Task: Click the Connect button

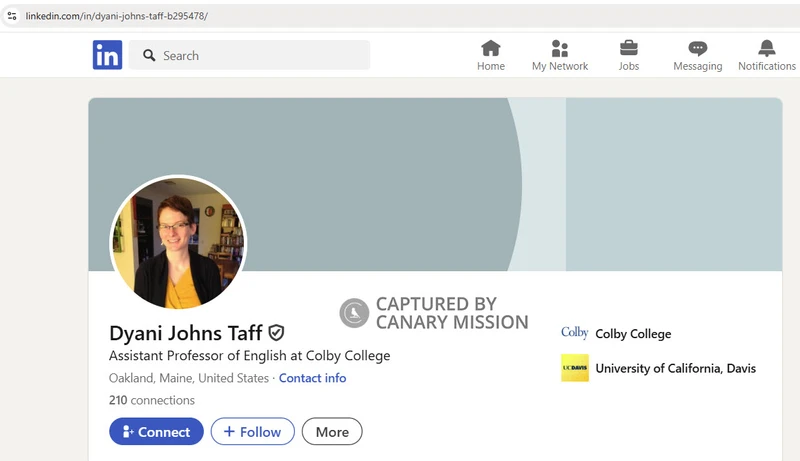Action: [156, 431]
